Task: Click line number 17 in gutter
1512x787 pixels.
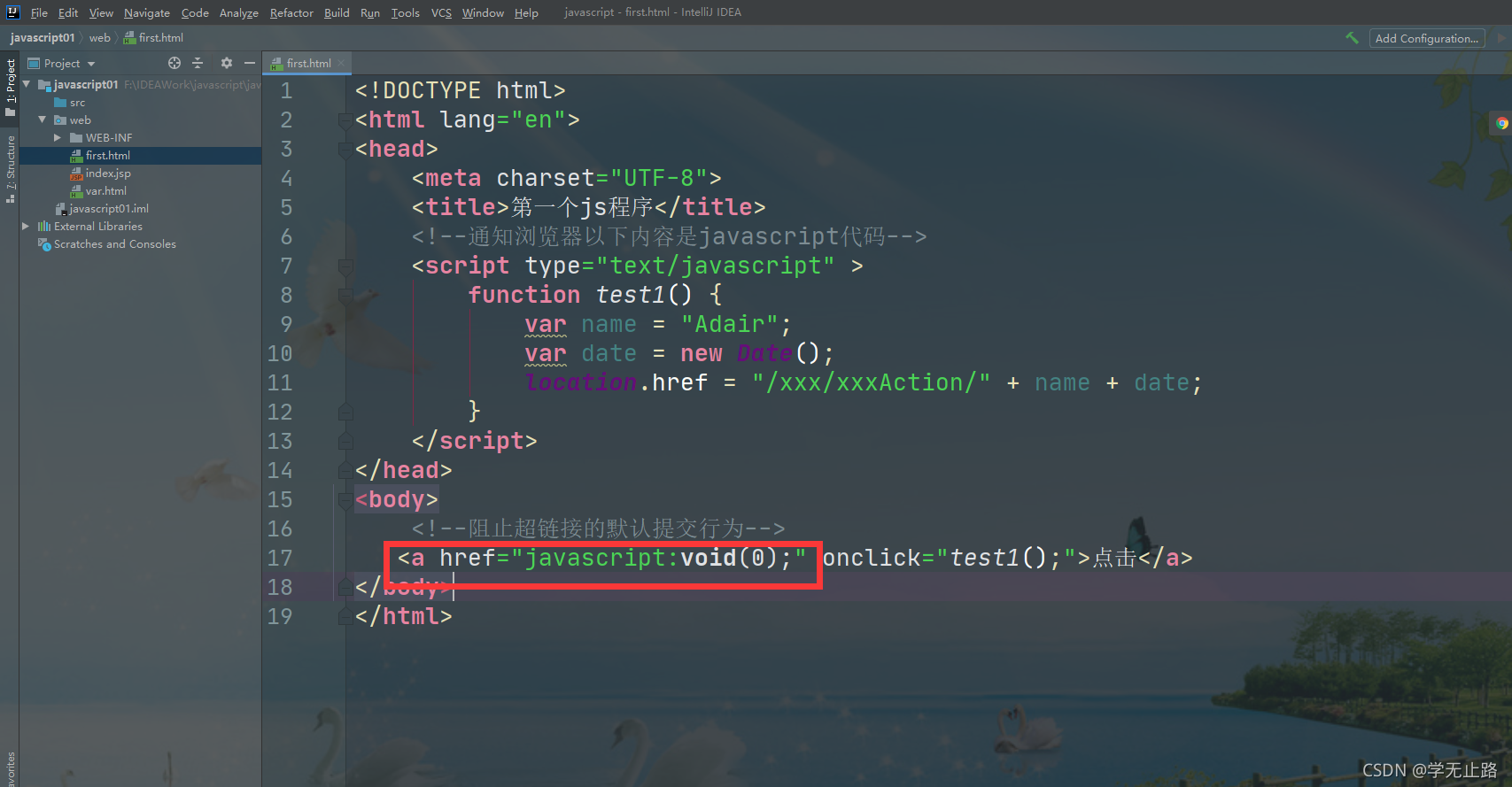Action: [280, 558]
